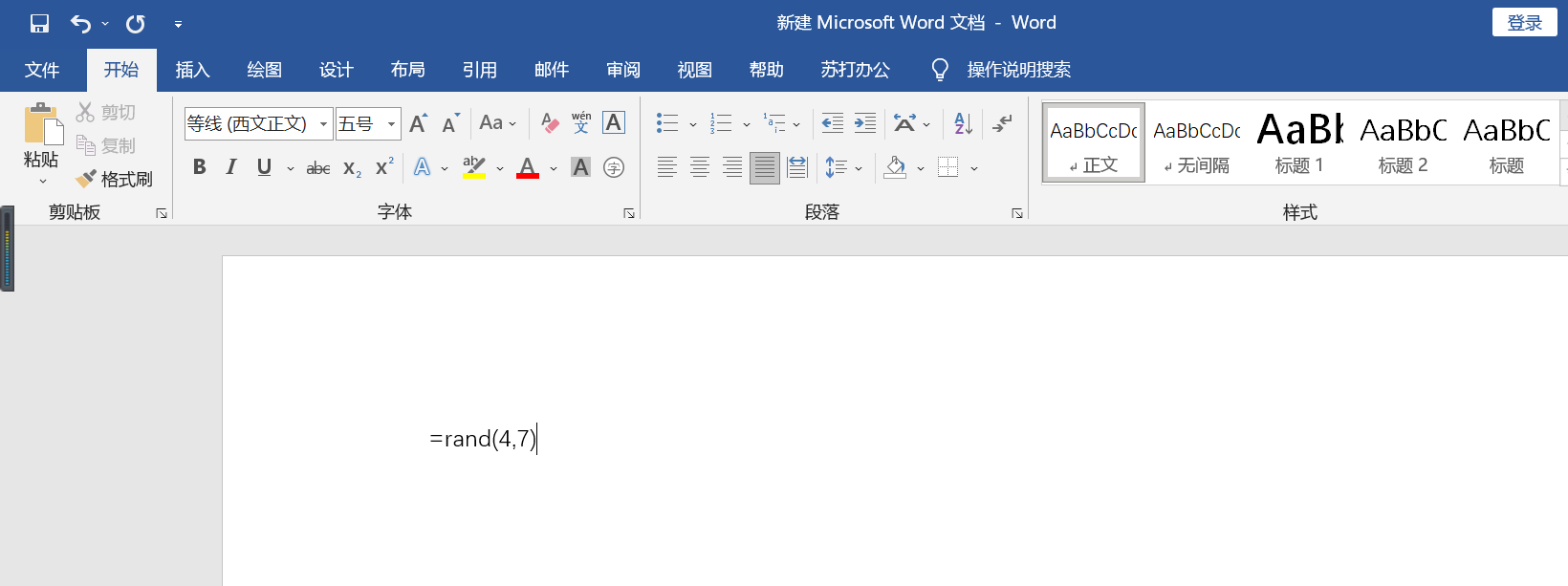Undo the last action
The width and height of the screenshot is (1568, 586).
[81, 23]
